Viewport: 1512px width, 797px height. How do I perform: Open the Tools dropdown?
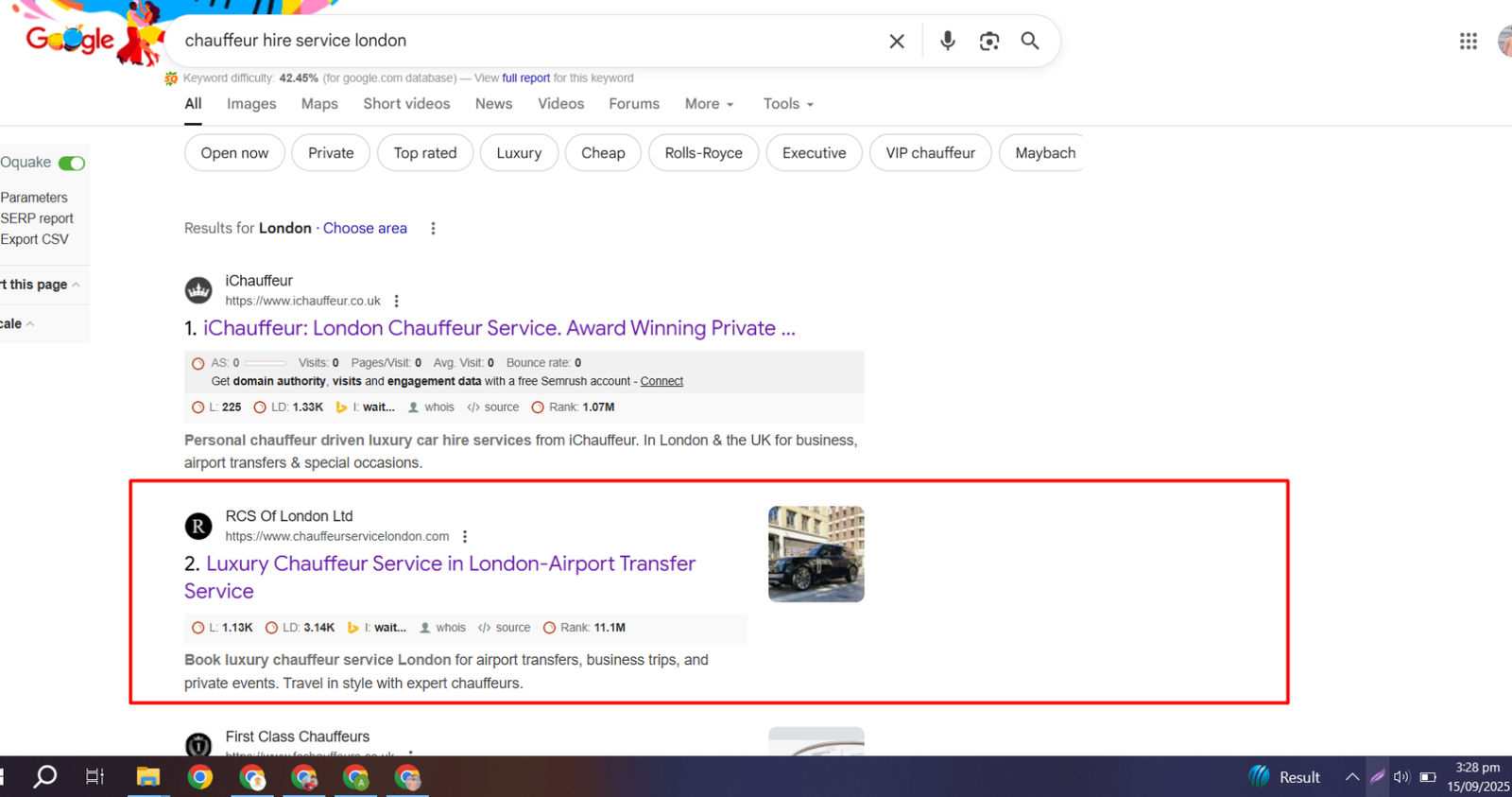click(788, 104)
